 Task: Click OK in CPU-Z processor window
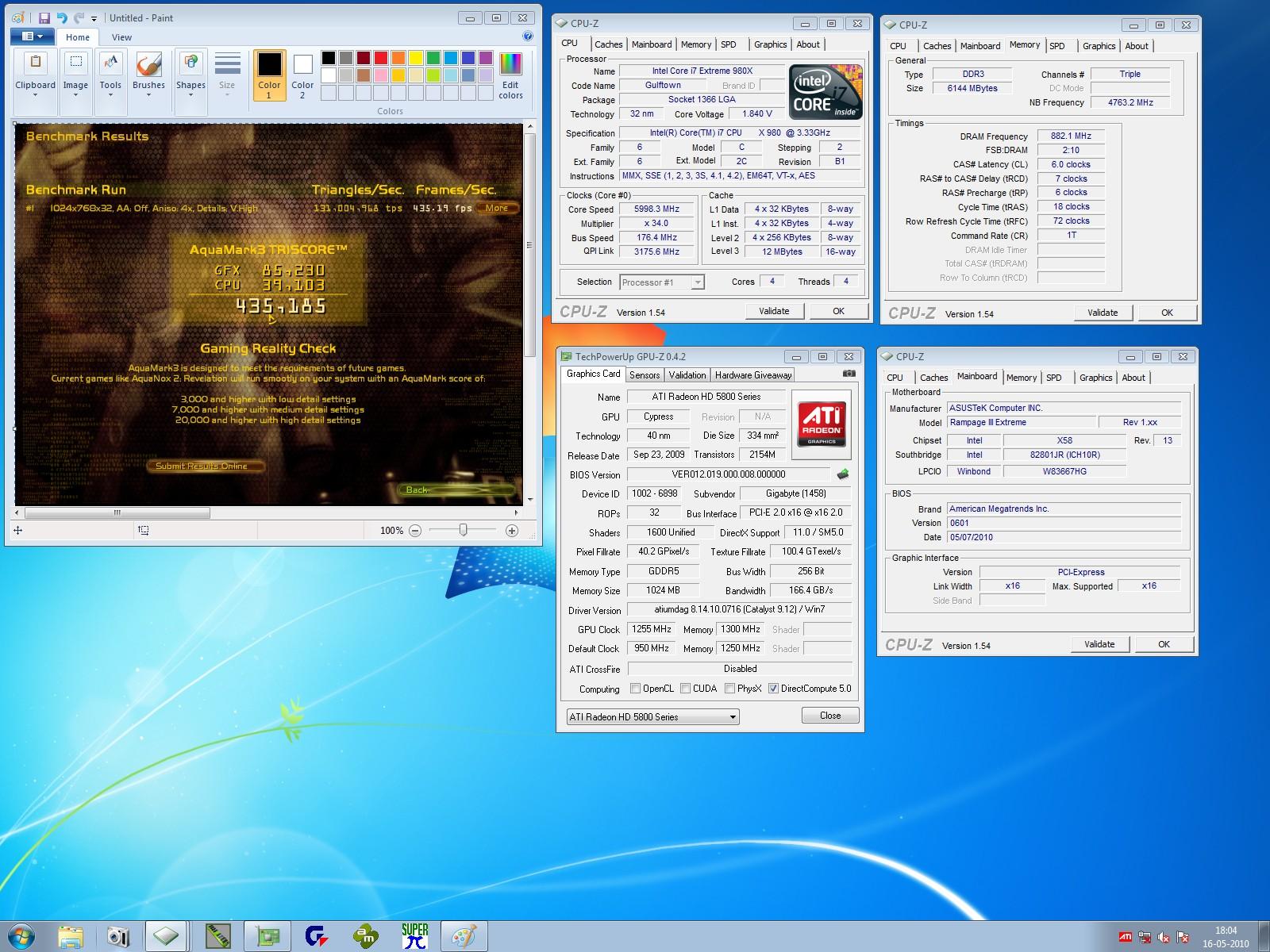point(838,311)
